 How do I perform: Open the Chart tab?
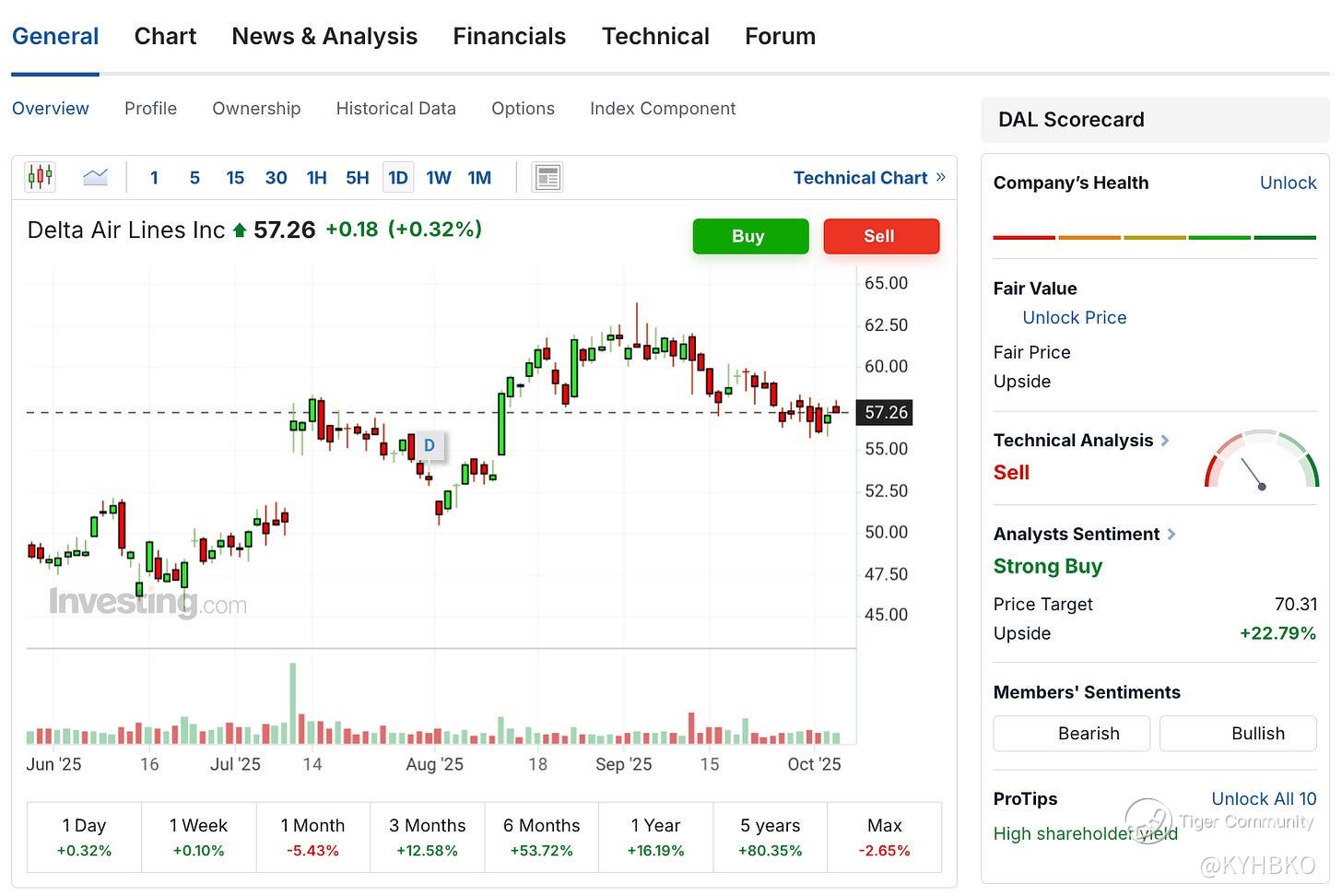(x=166, y=37)
